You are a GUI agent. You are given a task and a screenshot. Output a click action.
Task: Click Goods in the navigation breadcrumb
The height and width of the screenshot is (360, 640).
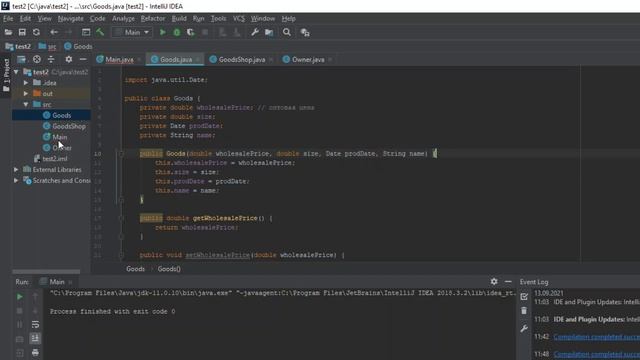(x=78, y=47)
